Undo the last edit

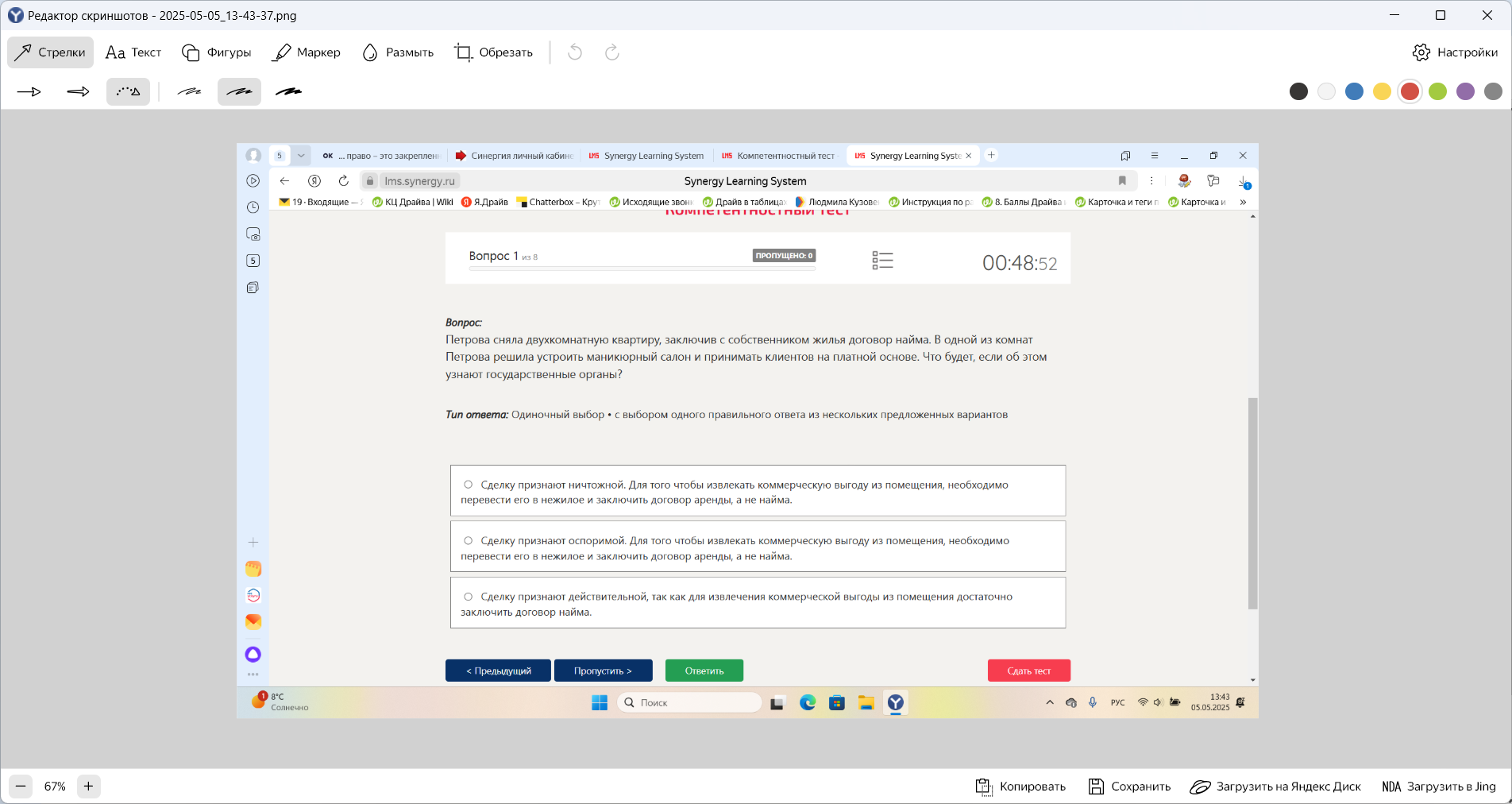(x=575, y=52)
